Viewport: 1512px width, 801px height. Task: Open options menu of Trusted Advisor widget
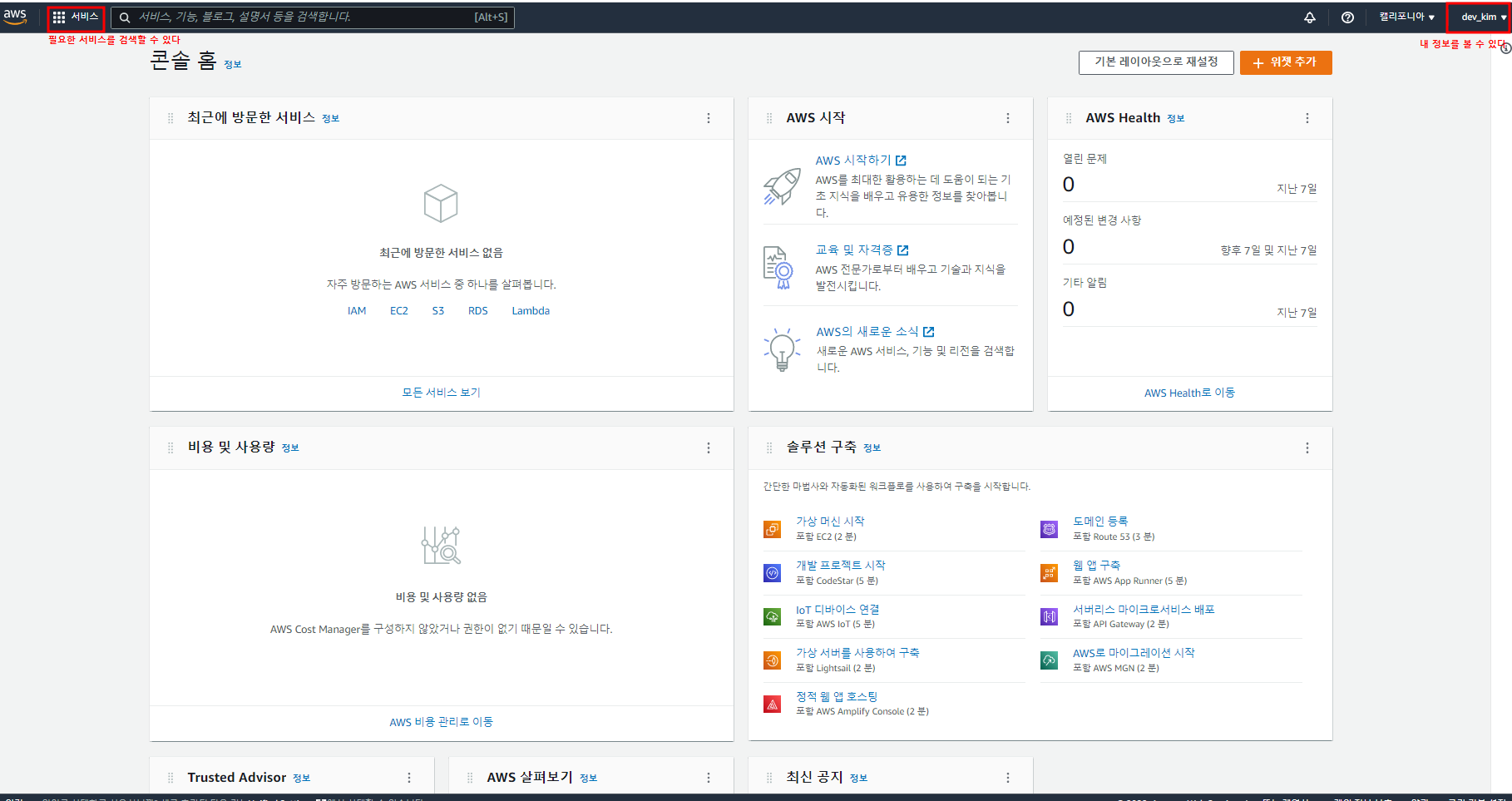pyautogui.click(x=409, y=778)
